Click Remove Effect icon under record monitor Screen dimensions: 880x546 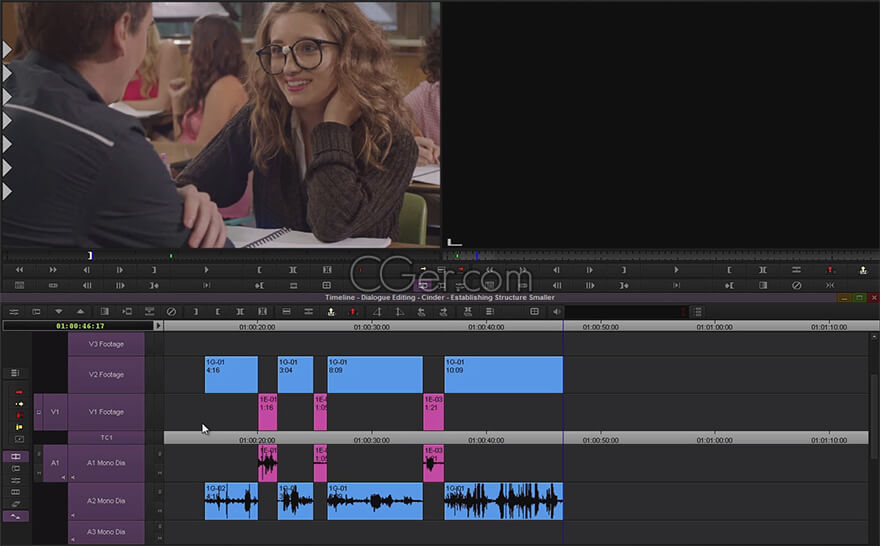point(796,285)
